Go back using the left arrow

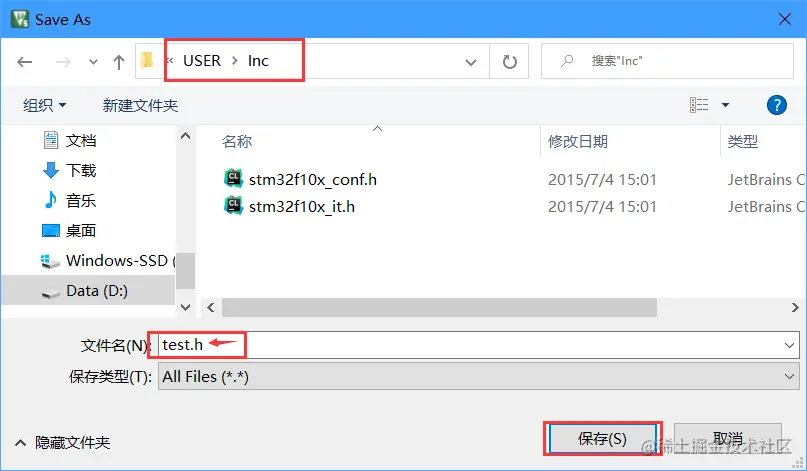pos(24,62)
